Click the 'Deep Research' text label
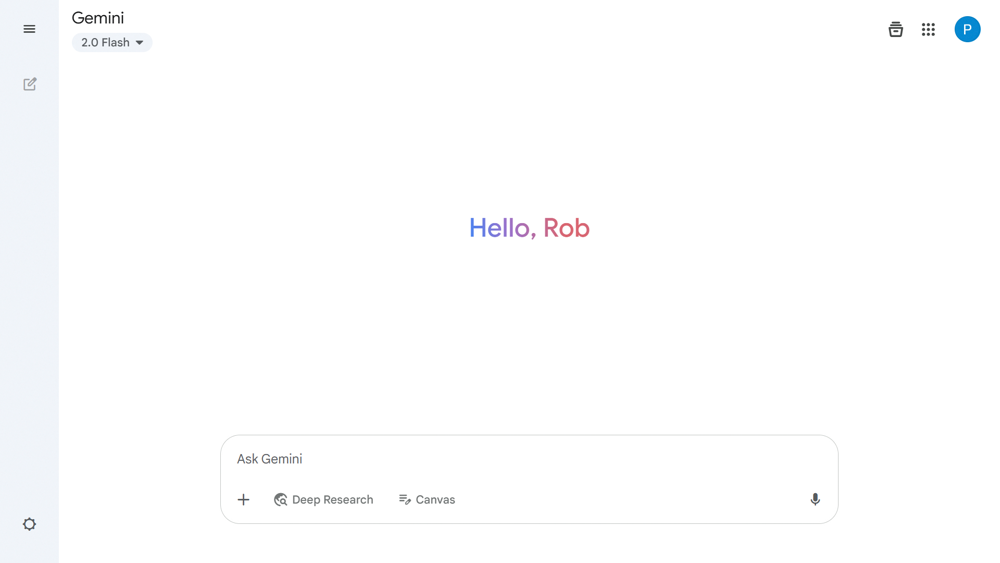Viewport: 1000px width, 563px height. point(333,499)
